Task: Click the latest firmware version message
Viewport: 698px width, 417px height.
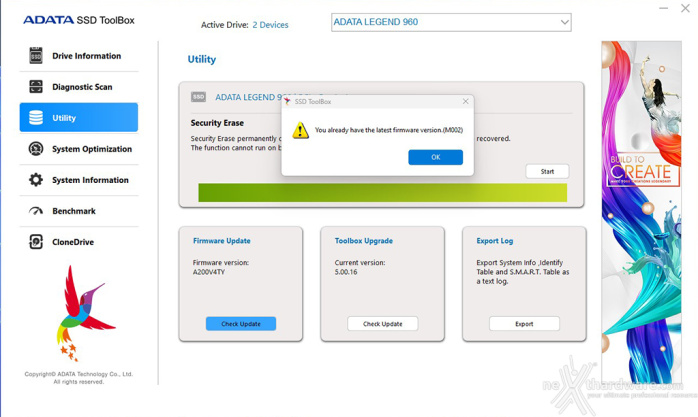Action: [389, 130]
